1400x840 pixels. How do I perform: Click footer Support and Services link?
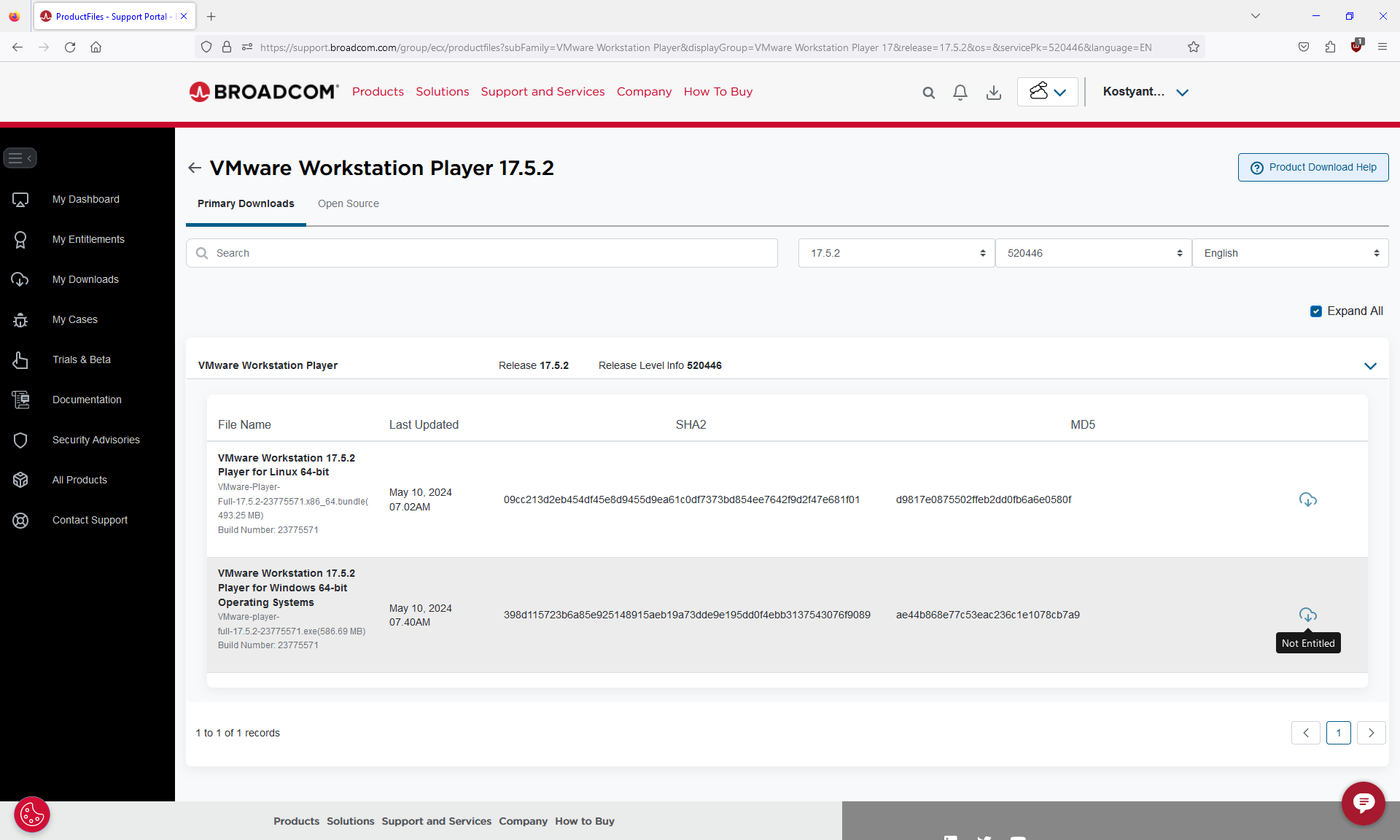click(x=436, y=821)
